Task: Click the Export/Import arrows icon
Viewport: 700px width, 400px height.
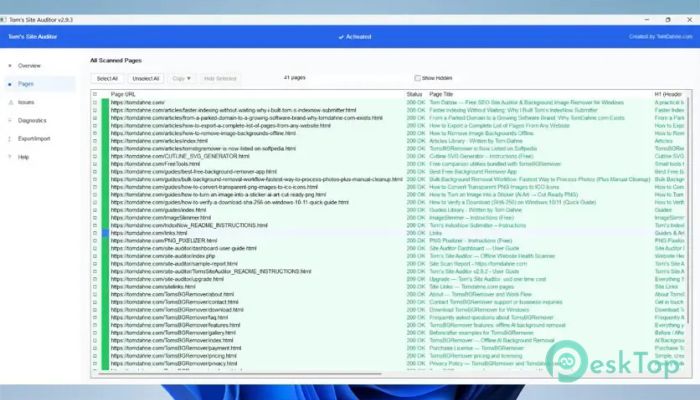Action: pos(10,139)
